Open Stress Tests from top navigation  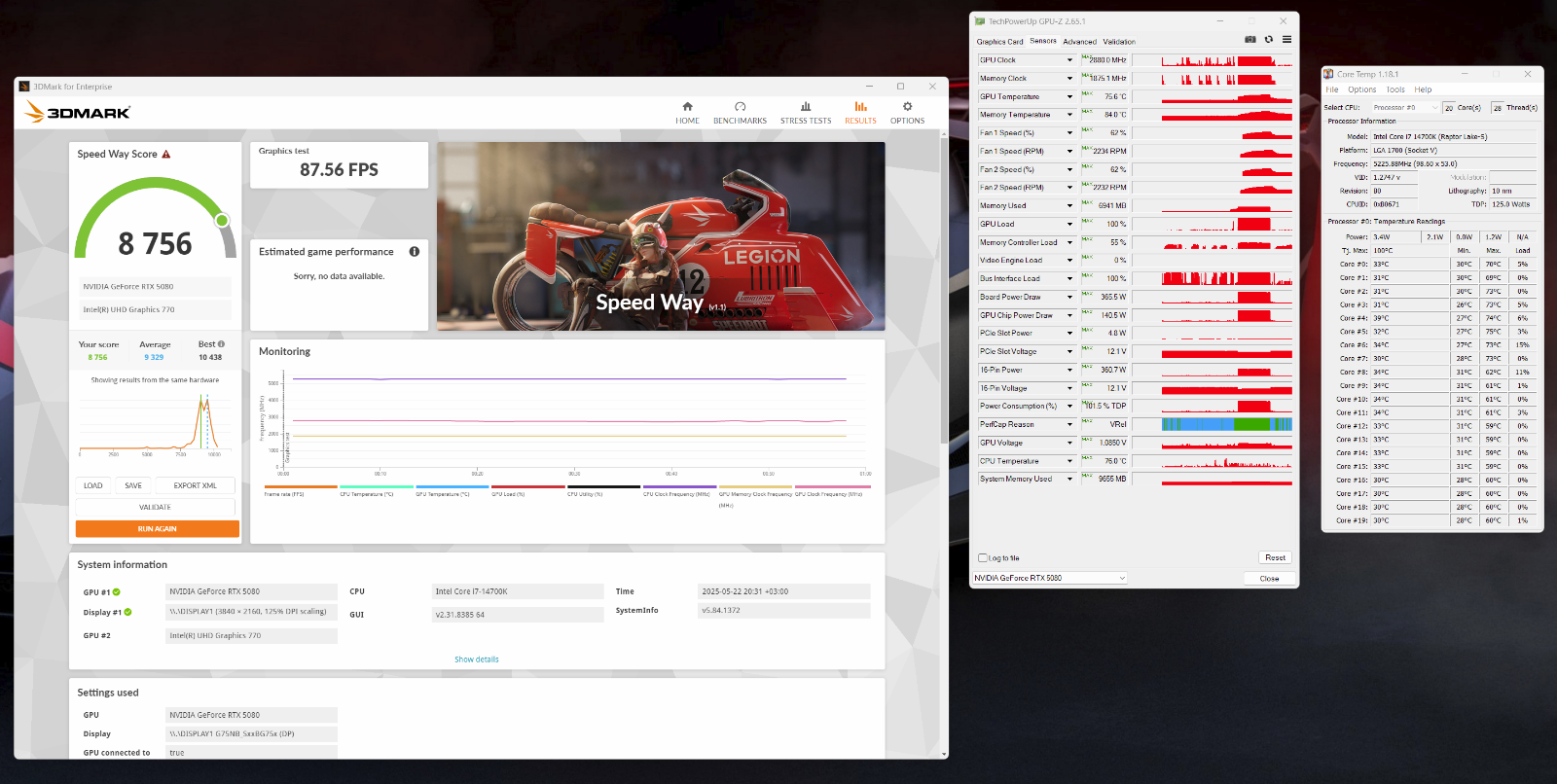(x=806, y=112)
